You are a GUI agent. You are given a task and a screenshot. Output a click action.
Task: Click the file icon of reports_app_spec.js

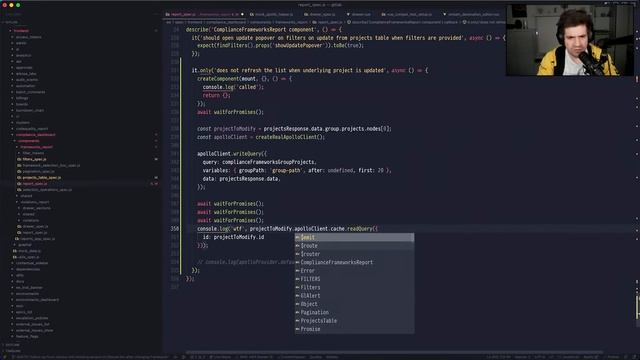(x=17, y=238)
